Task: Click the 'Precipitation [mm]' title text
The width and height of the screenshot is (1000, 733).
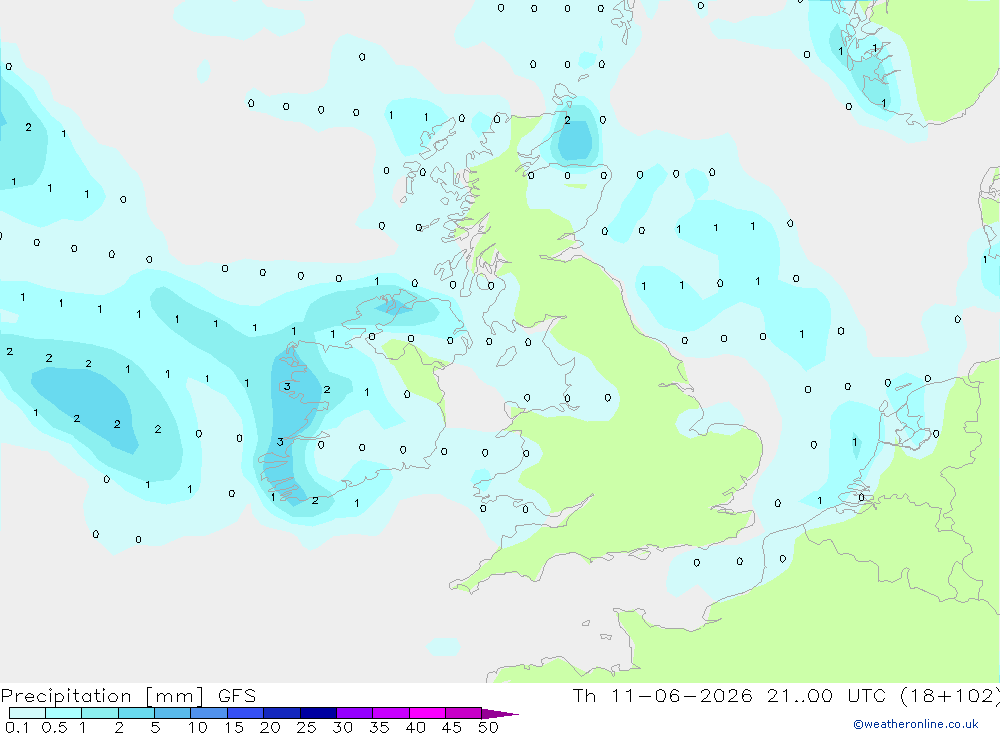Action: point(102,696)
